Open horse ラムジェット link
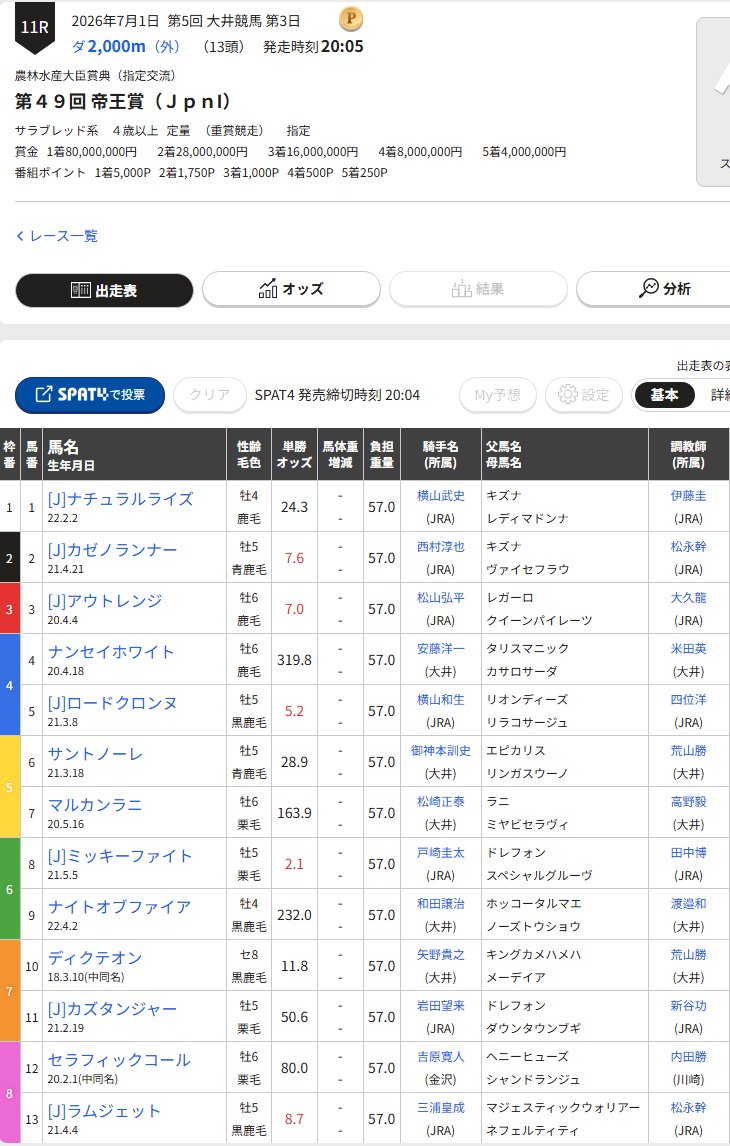 (x=104, y=1112)
